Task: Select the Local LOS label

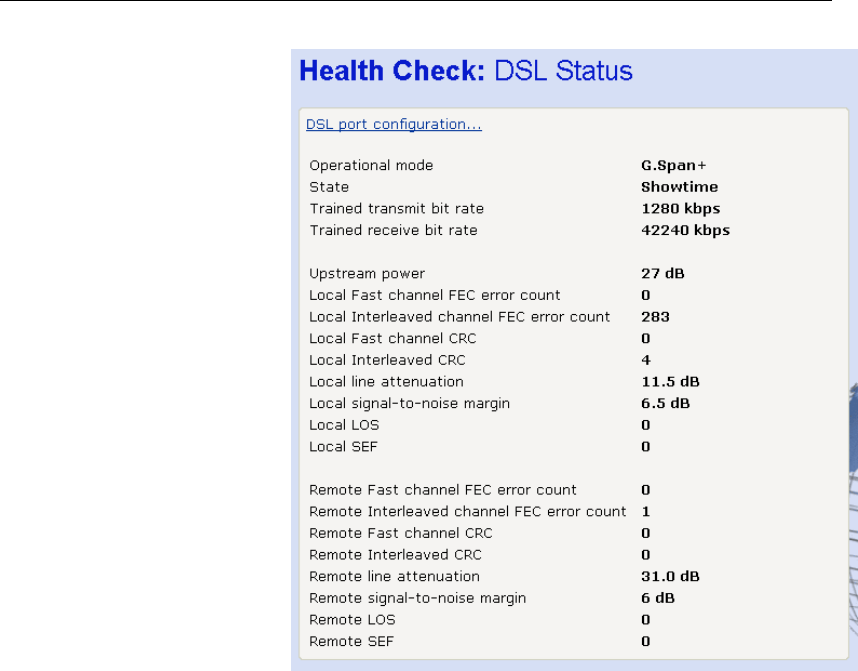Action: coord(344,425)
